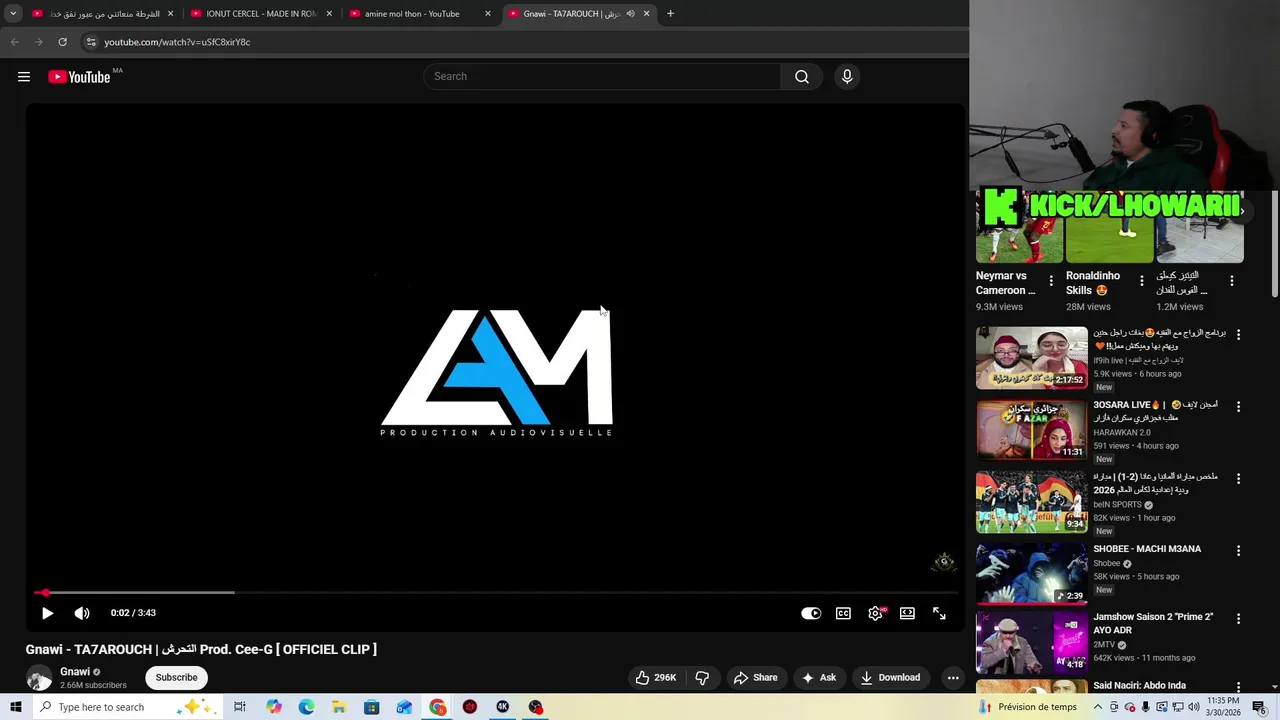Screen dimensions: 1280x720
Task: Dislike the video
Action: click(x=702, y=677)
